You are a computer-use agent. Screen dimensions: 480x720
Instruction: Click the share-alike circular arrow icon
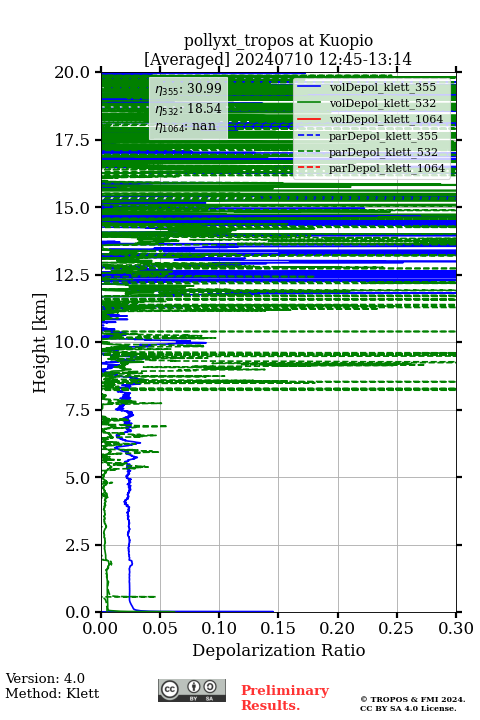point(210,687)
